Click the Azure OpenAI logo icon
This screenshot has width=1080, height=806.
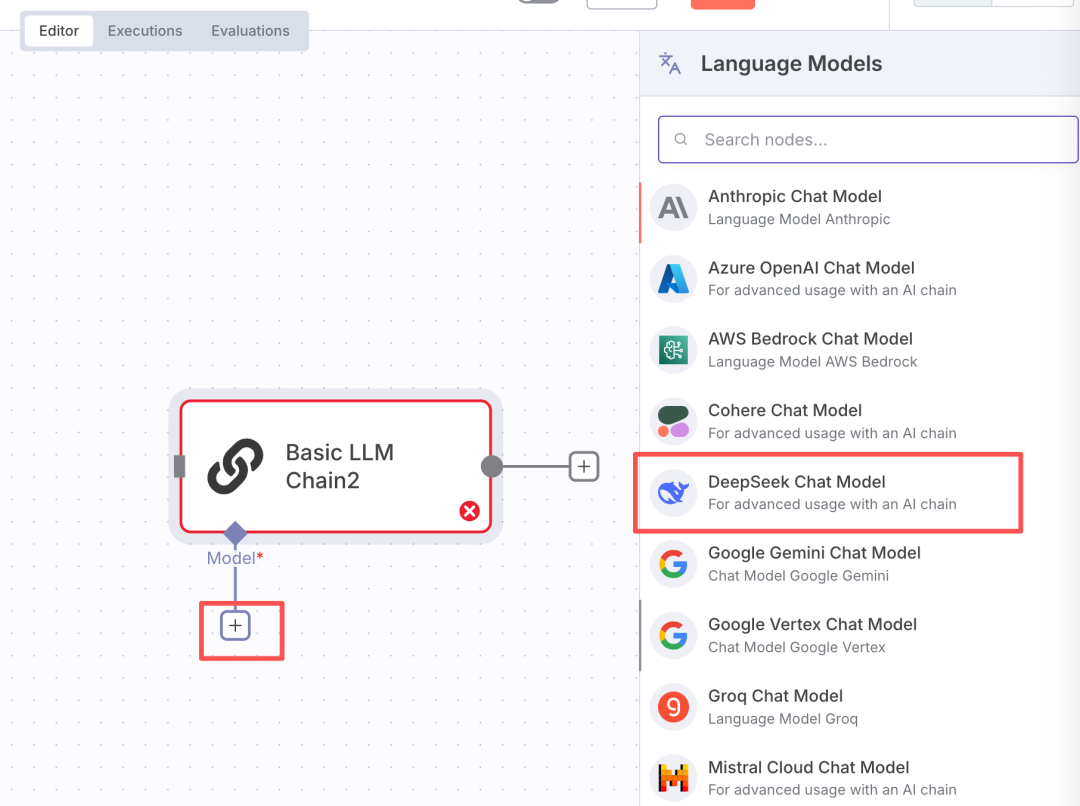(673, 279)
